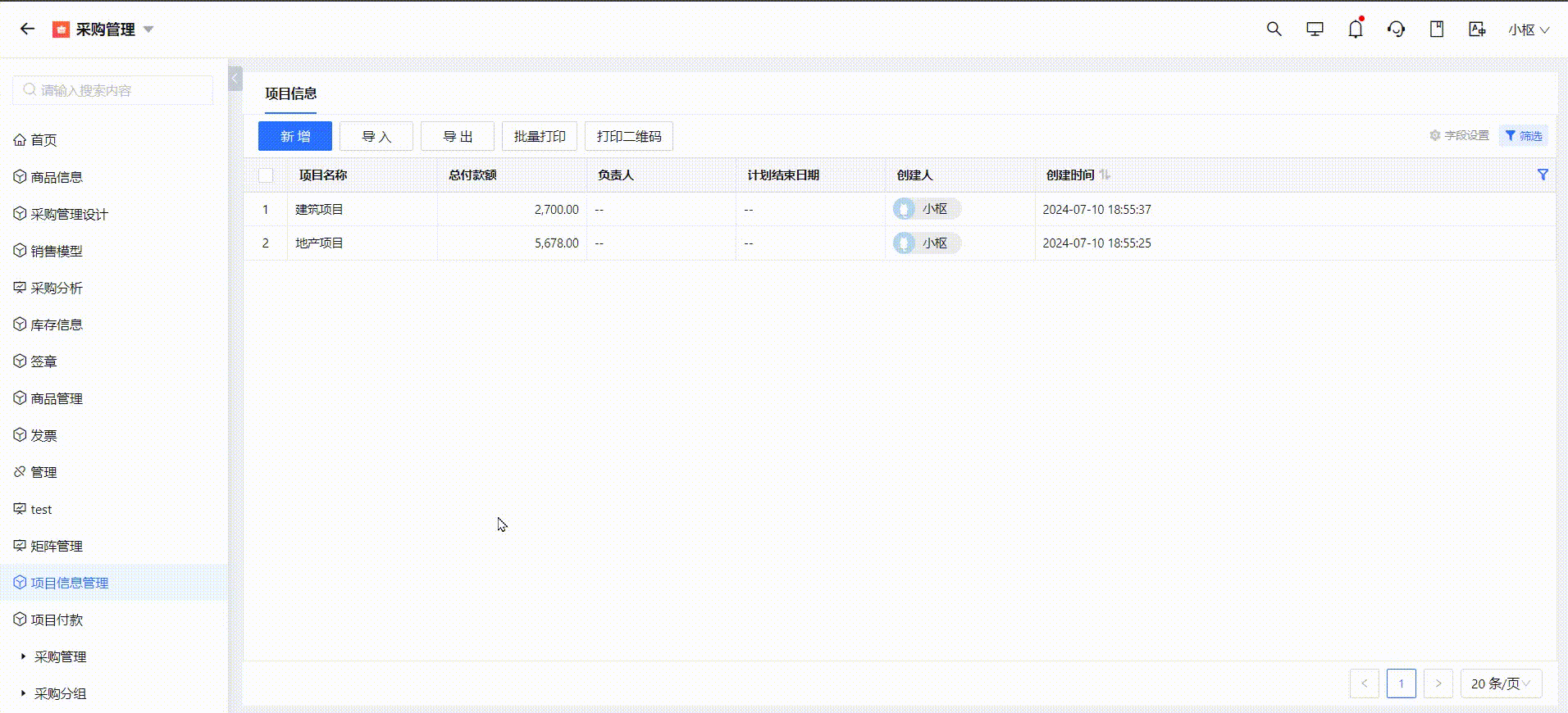1568x713 pixels.
Task: Click the add-user icon in the header
Action: click(x=1477, y=29)
